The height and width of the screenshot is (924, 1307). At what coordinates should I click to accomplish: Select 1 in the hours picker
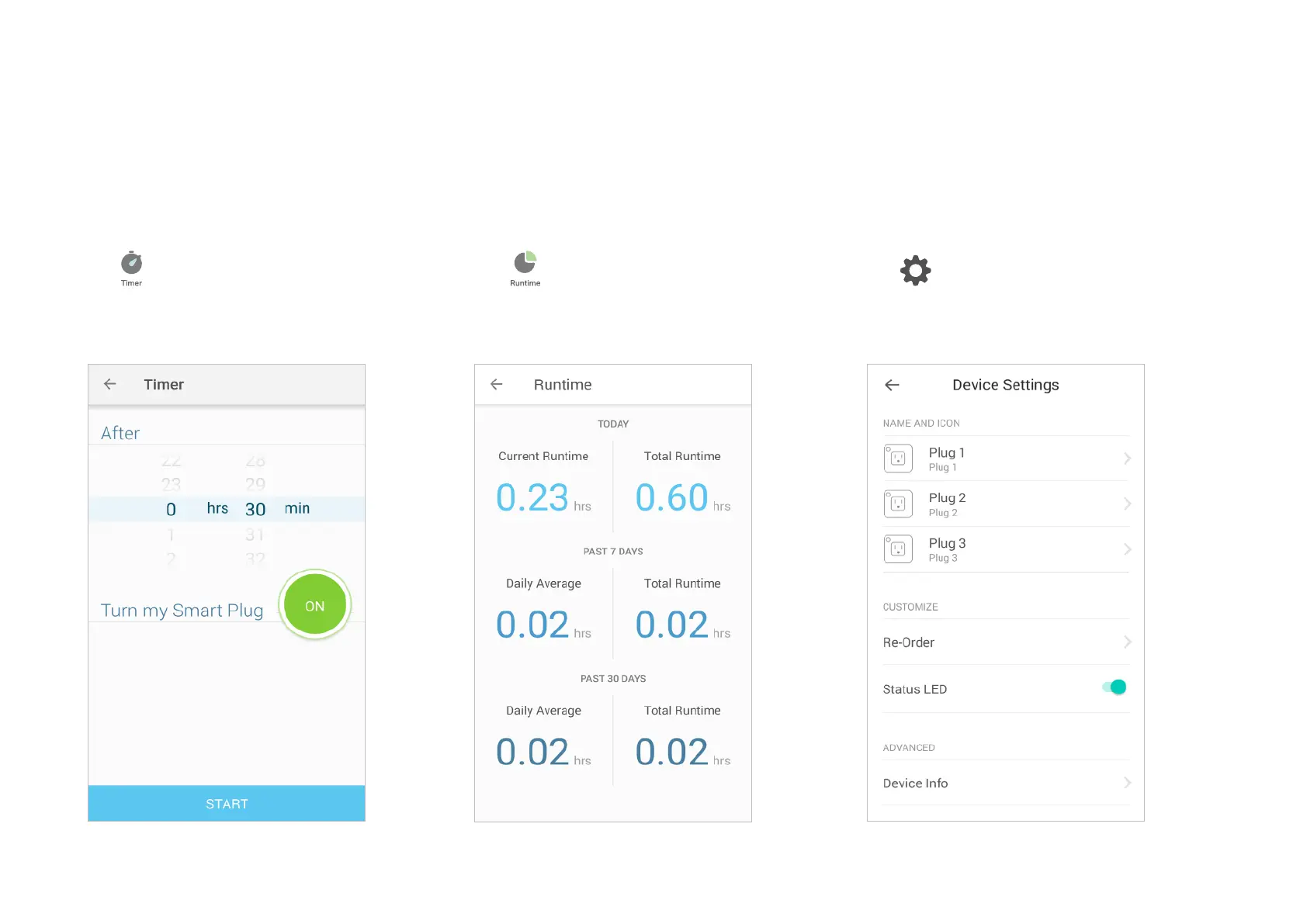point(171,535)
